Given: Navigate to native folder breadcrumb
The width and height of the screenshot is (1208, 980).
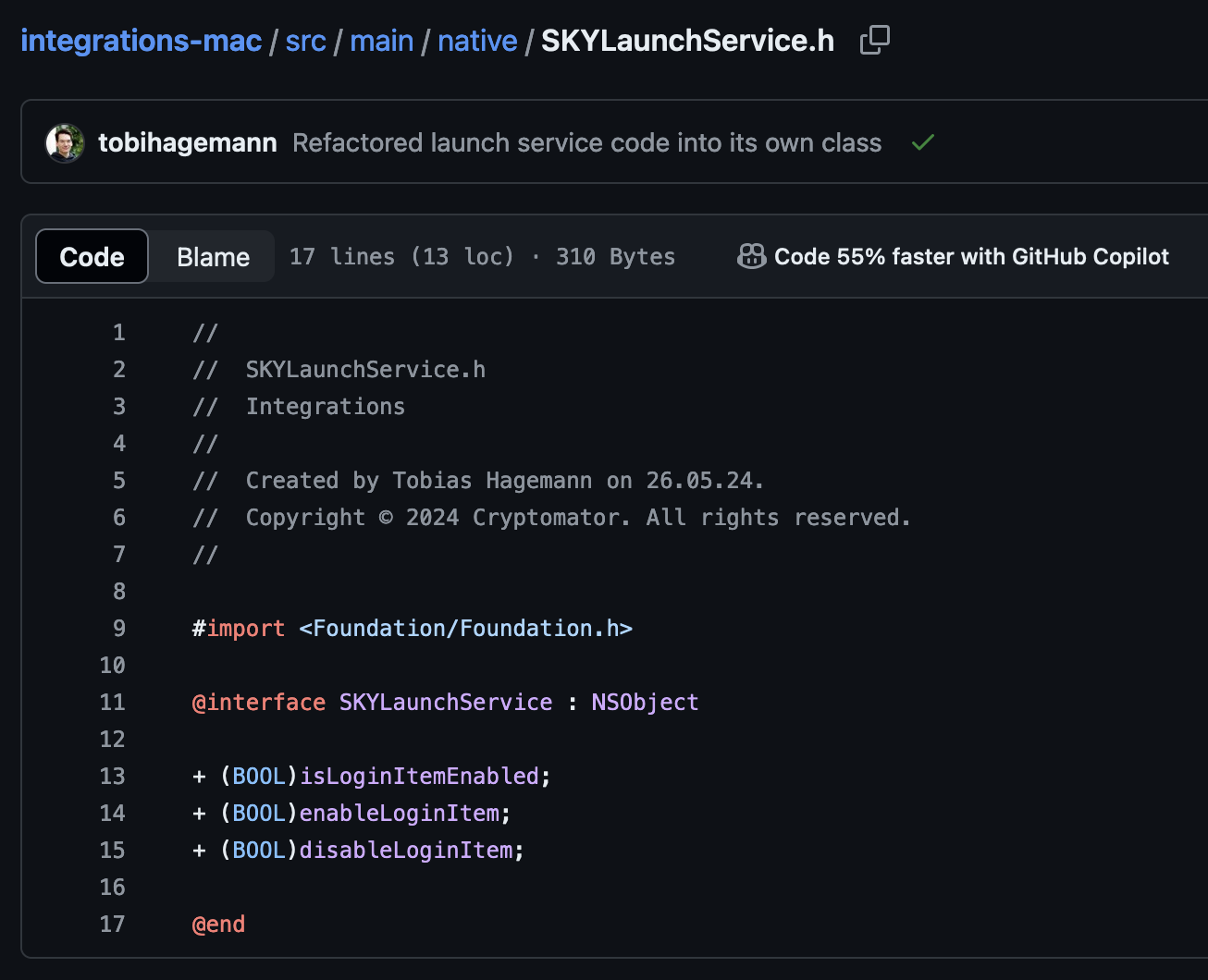Looking at the screenshot, I should pos(477,41).
